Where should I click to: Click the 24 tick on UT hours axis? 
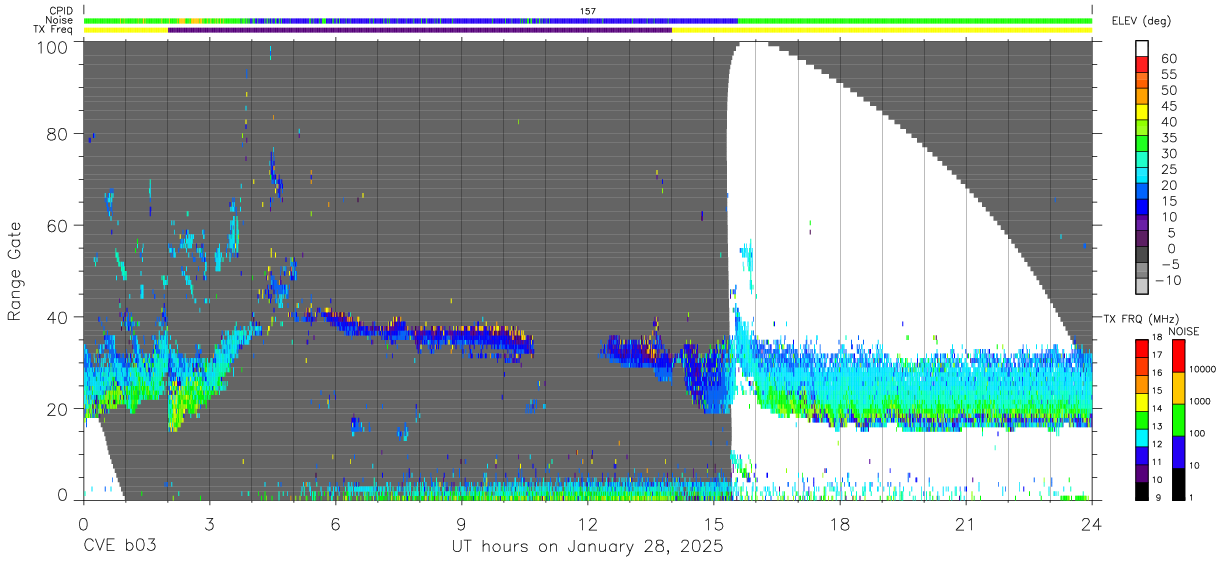pos(1092,524)
